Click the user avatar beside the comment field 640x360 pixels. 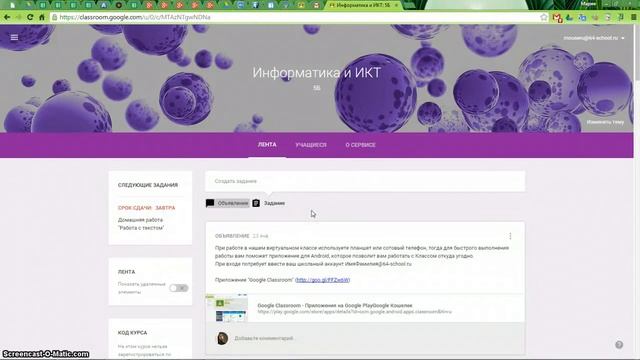(x=222, y=338)
